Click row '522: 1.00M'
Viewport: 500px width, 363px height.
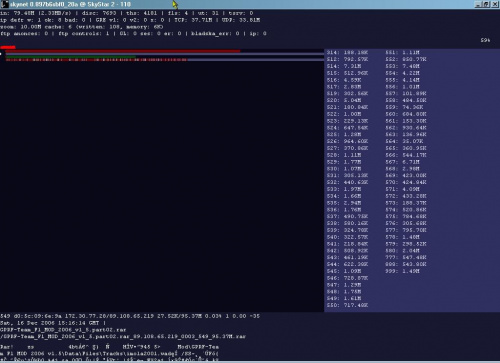(344, 114)
